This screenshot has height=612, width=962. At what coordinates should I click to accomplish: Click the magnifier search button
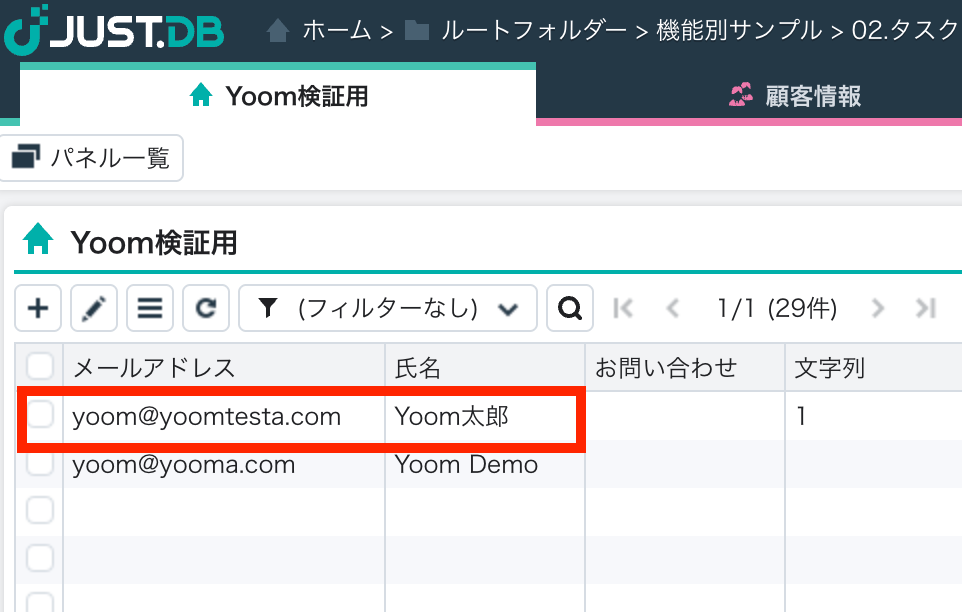pos(570,308)
